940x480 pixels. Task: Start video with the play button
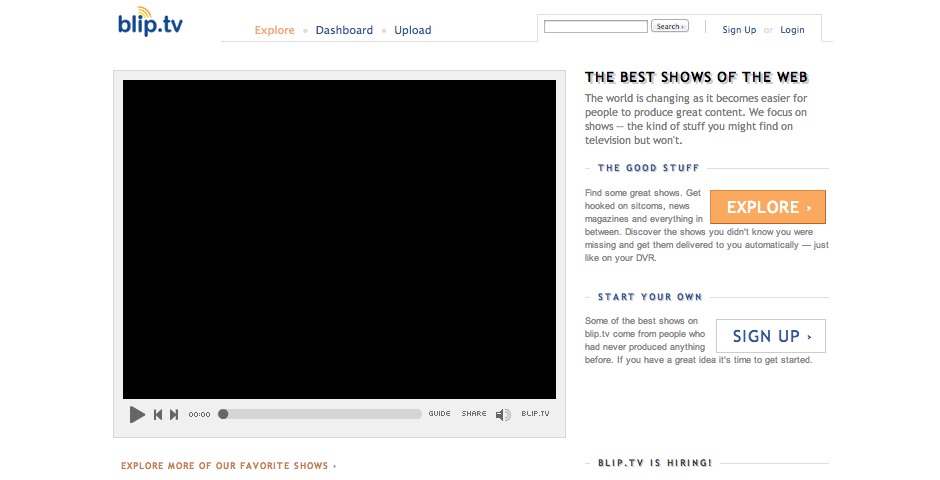coord(137,414)
